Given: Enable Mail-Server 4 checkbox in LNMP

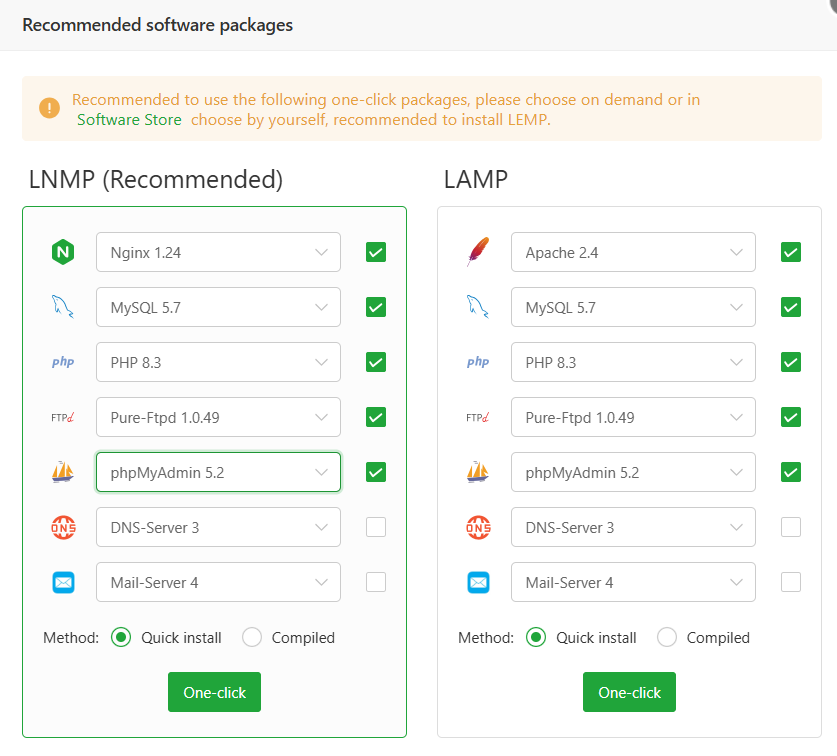Looking at the screenshot, I should tap(376, 582).
